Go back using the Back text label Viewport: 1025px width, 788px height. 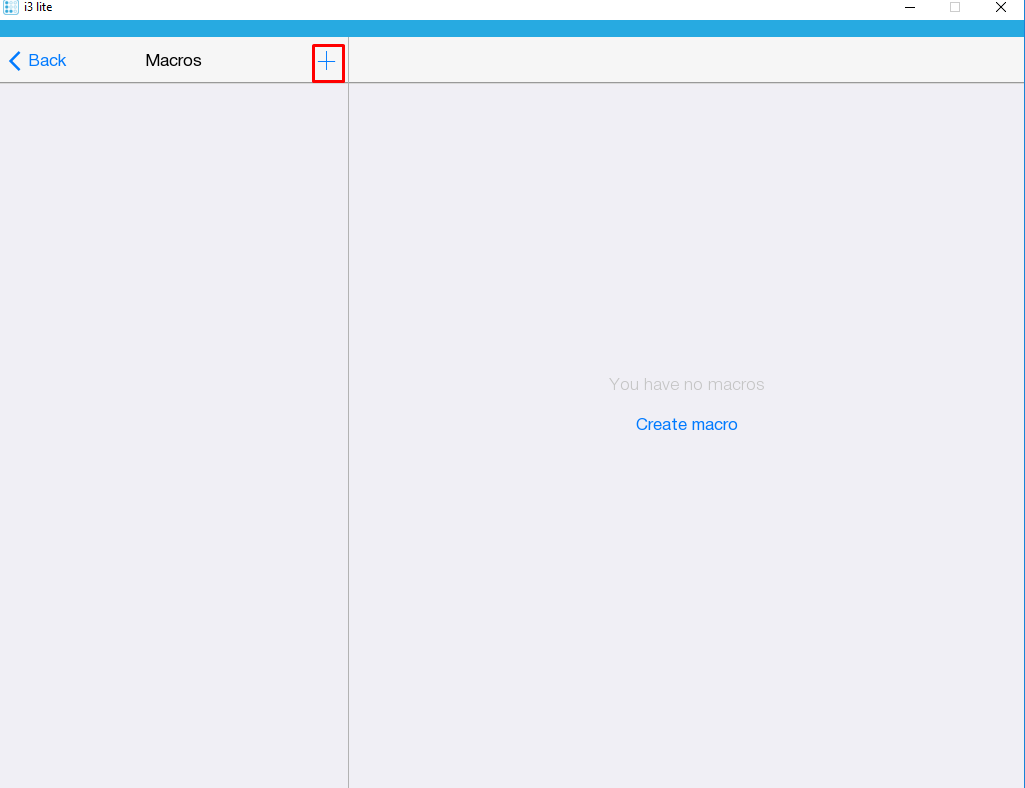pyautogui.click(x=46, y=61)
